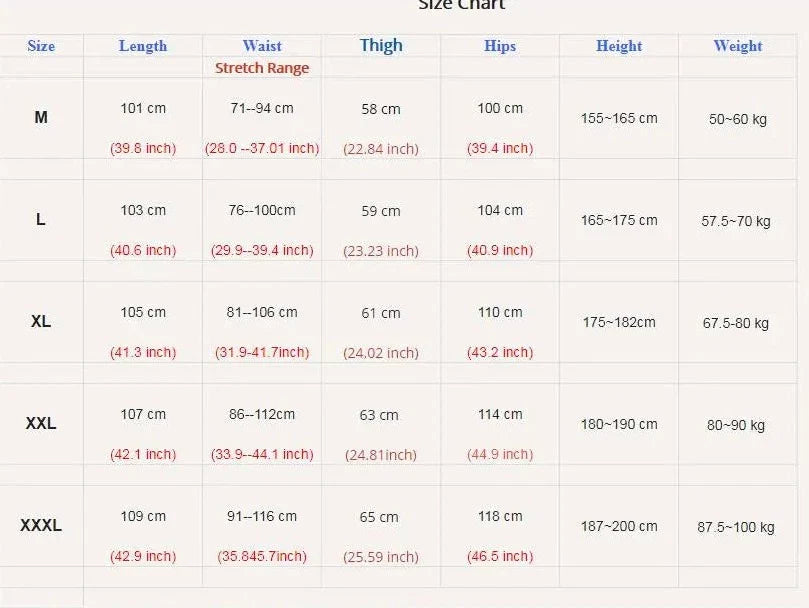The height and width of the screenshot is (608, 809).
Task: Click the Waist column header
Action: click(262, 46)
